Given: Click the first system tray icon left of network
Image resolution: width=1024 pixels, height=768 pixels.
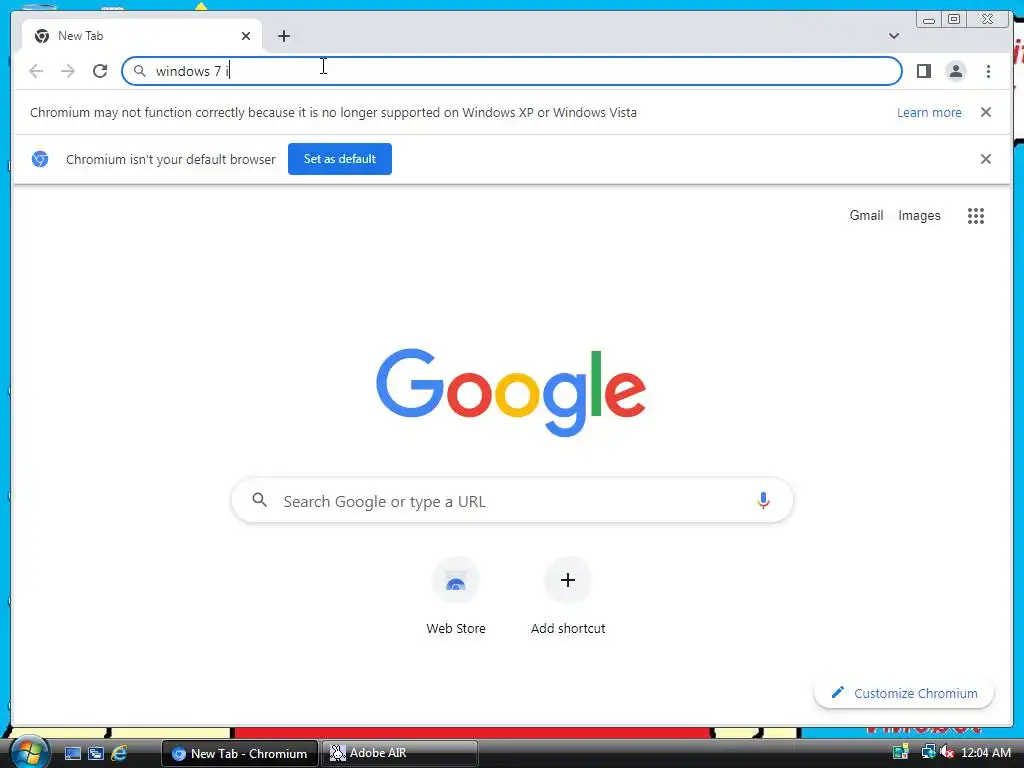Looking at the screenshot, I should pyautogui.click(x=901, y=752).
